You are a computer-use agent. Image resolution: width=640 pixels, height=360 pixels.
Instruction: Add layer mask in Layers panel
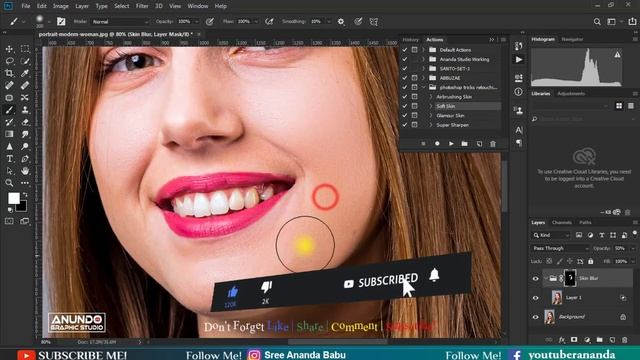(574, 340)
